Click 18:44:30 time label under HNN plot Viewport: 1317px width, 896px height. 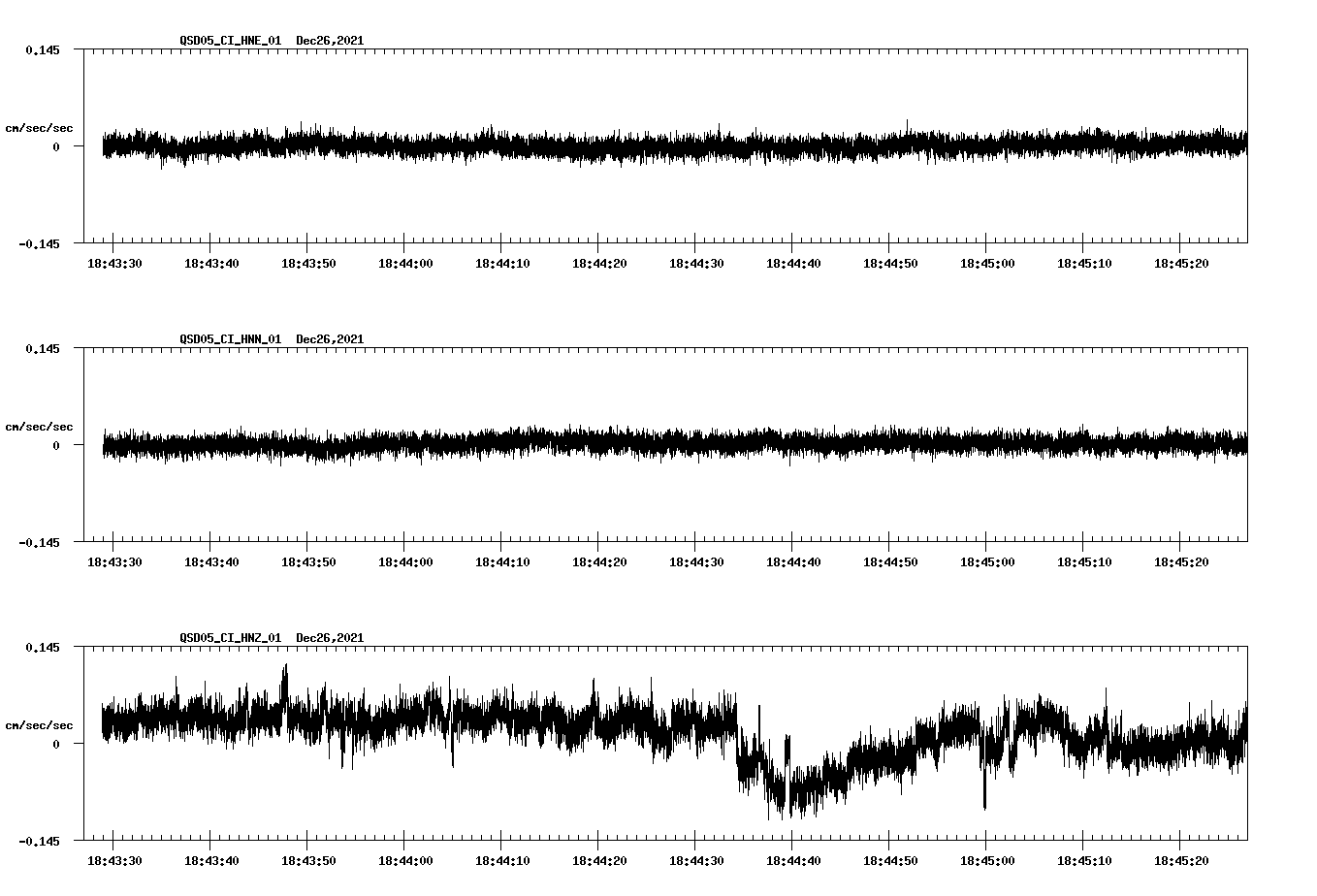pyautogui.click(x=696, y=562)
